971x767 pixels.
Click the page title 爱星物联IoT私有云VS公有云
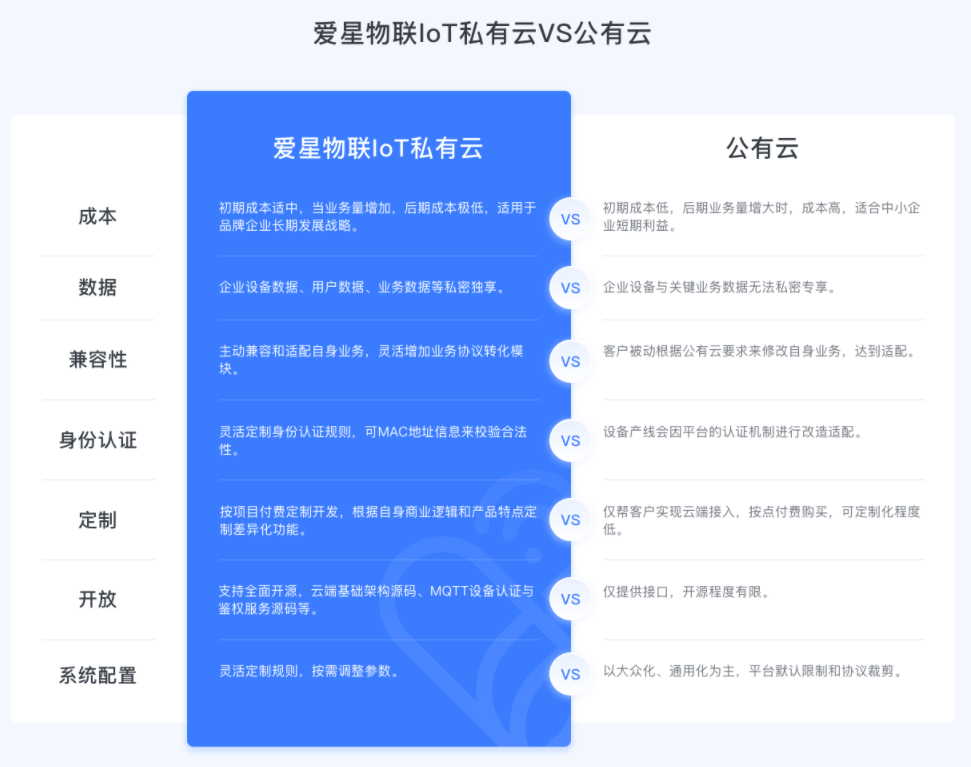point(482,33)
